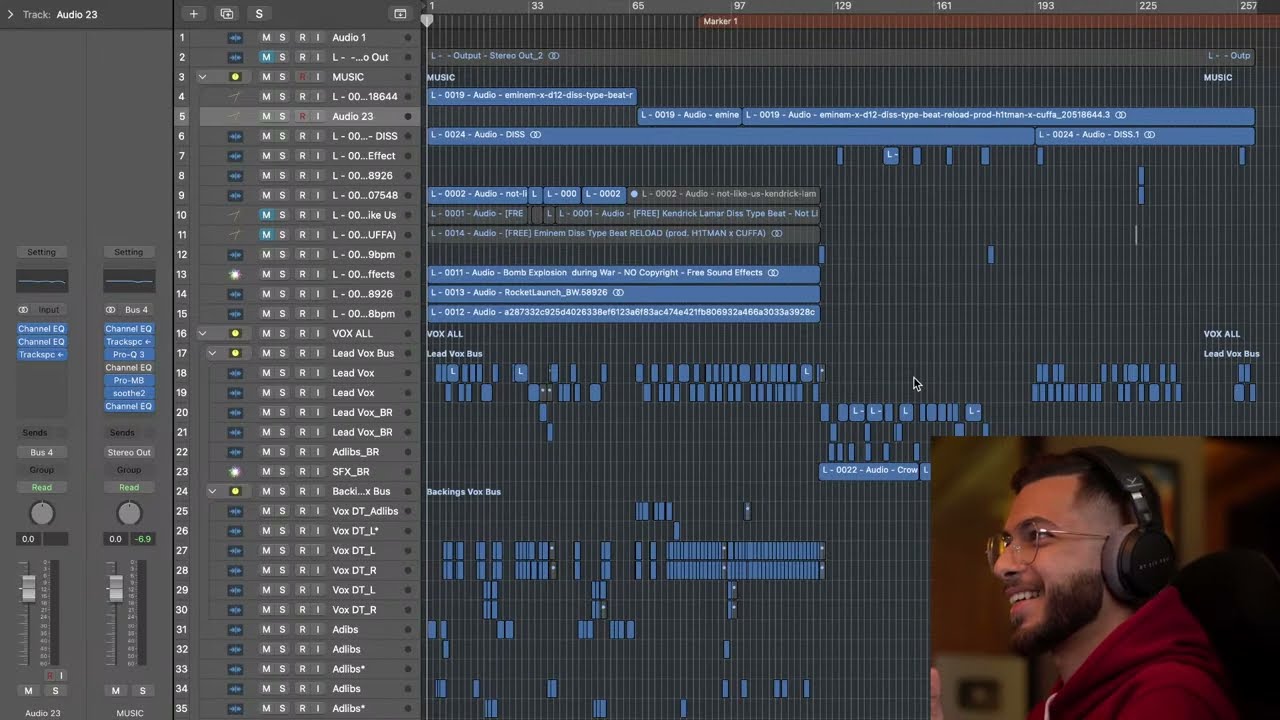The image size is (1280, 720).
Task: Open the Read automation mode on MUSIC strip
Action: click(129, 487)
